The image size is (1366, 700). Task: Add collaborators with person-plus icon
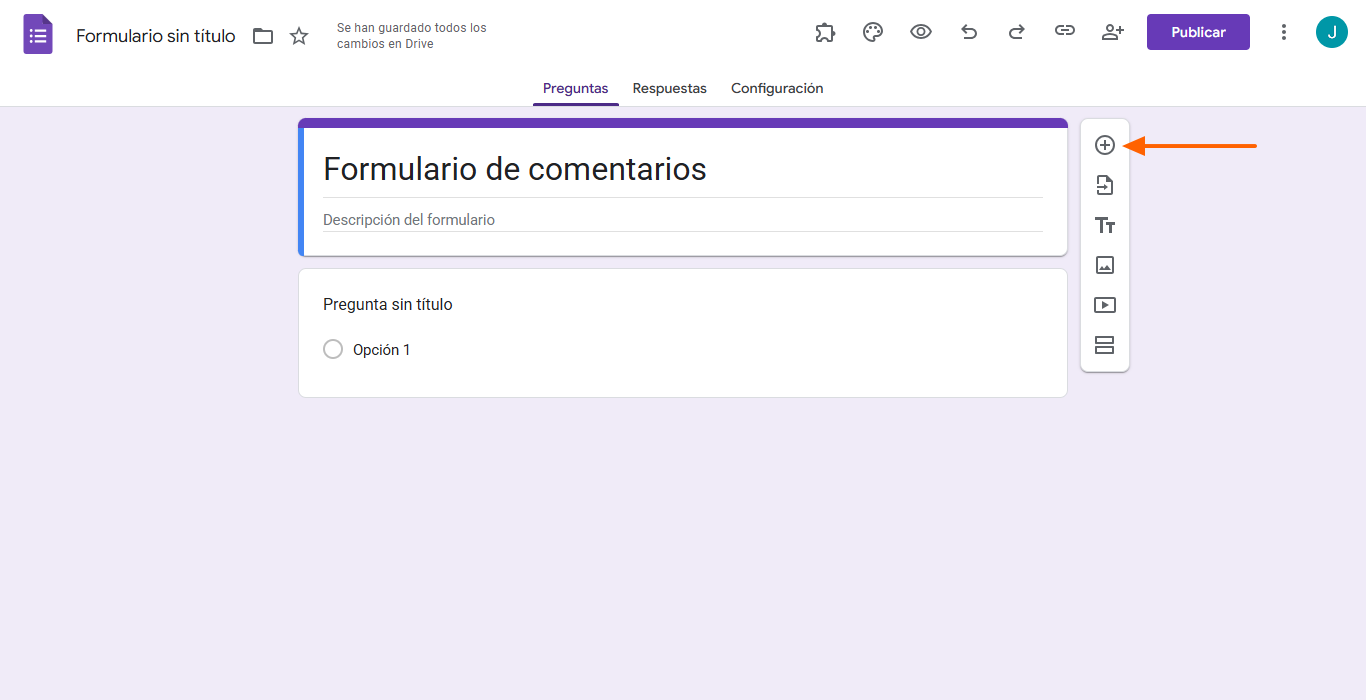click(x=1113, y=32)
